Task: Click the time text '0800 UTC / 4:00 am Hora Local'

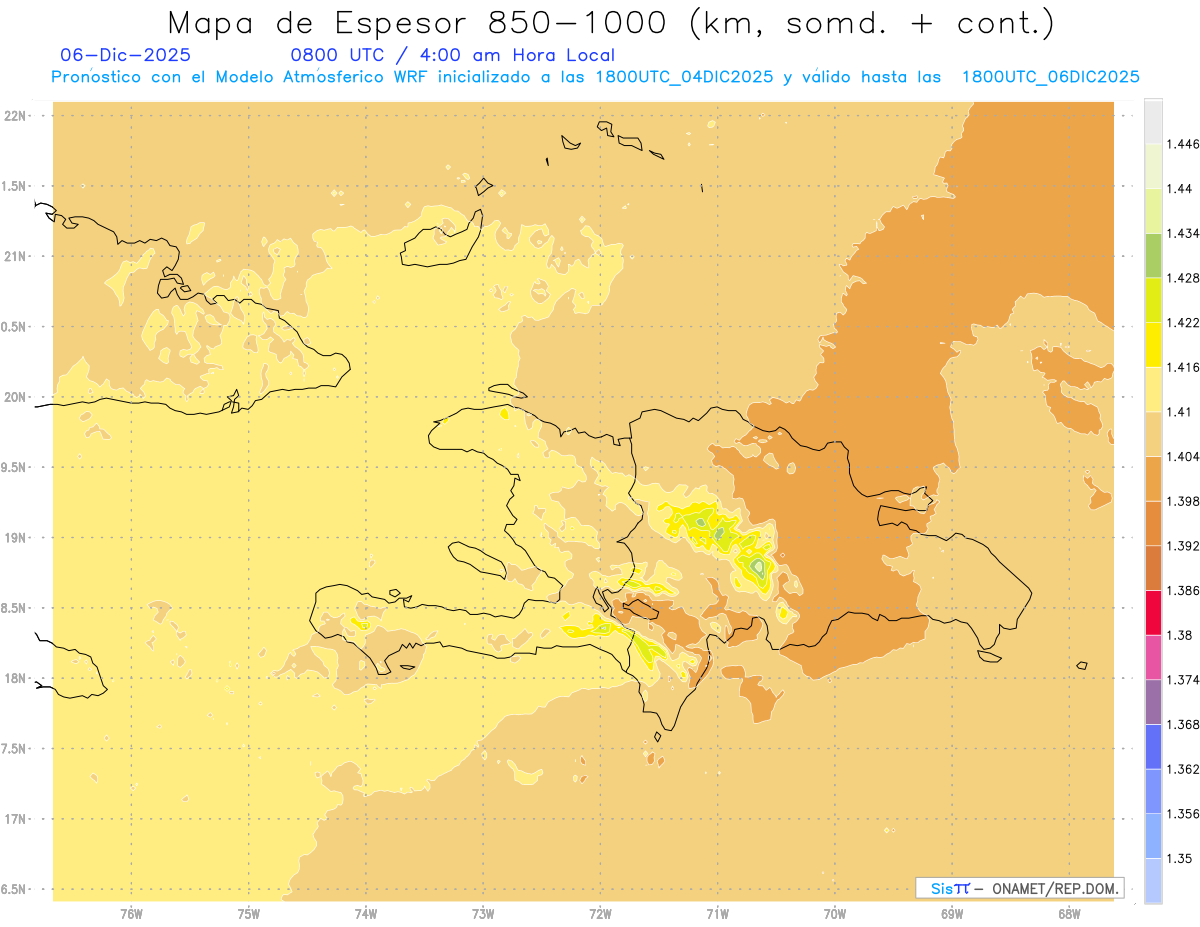Action: [453, 55]
